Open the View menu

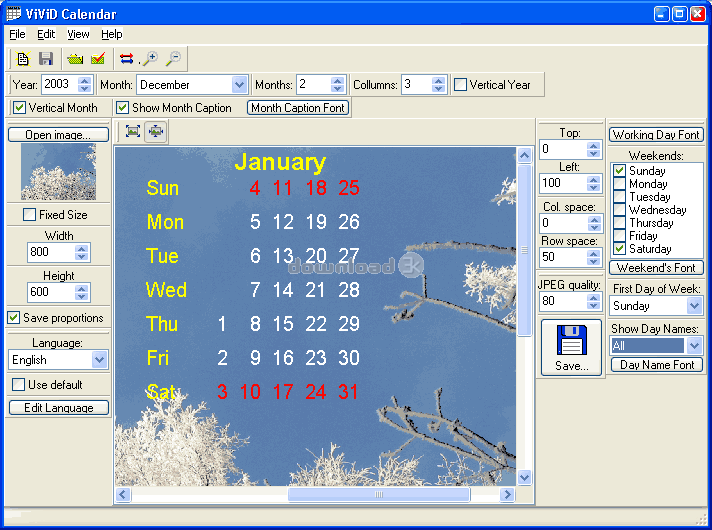tap(78, 34)
